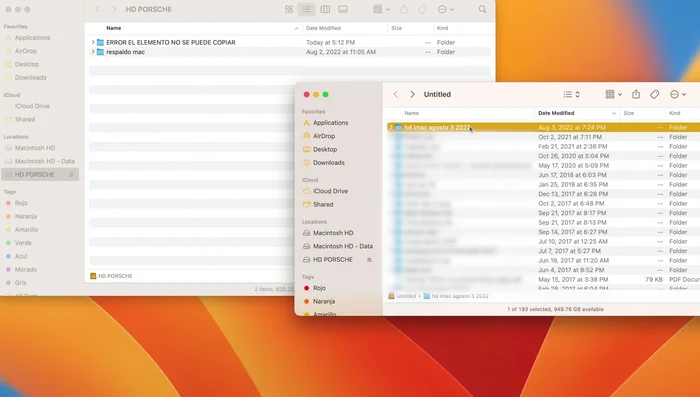
Task: Open Desktop in Untitled window sidebar
Action: click(x=325, y=150)
